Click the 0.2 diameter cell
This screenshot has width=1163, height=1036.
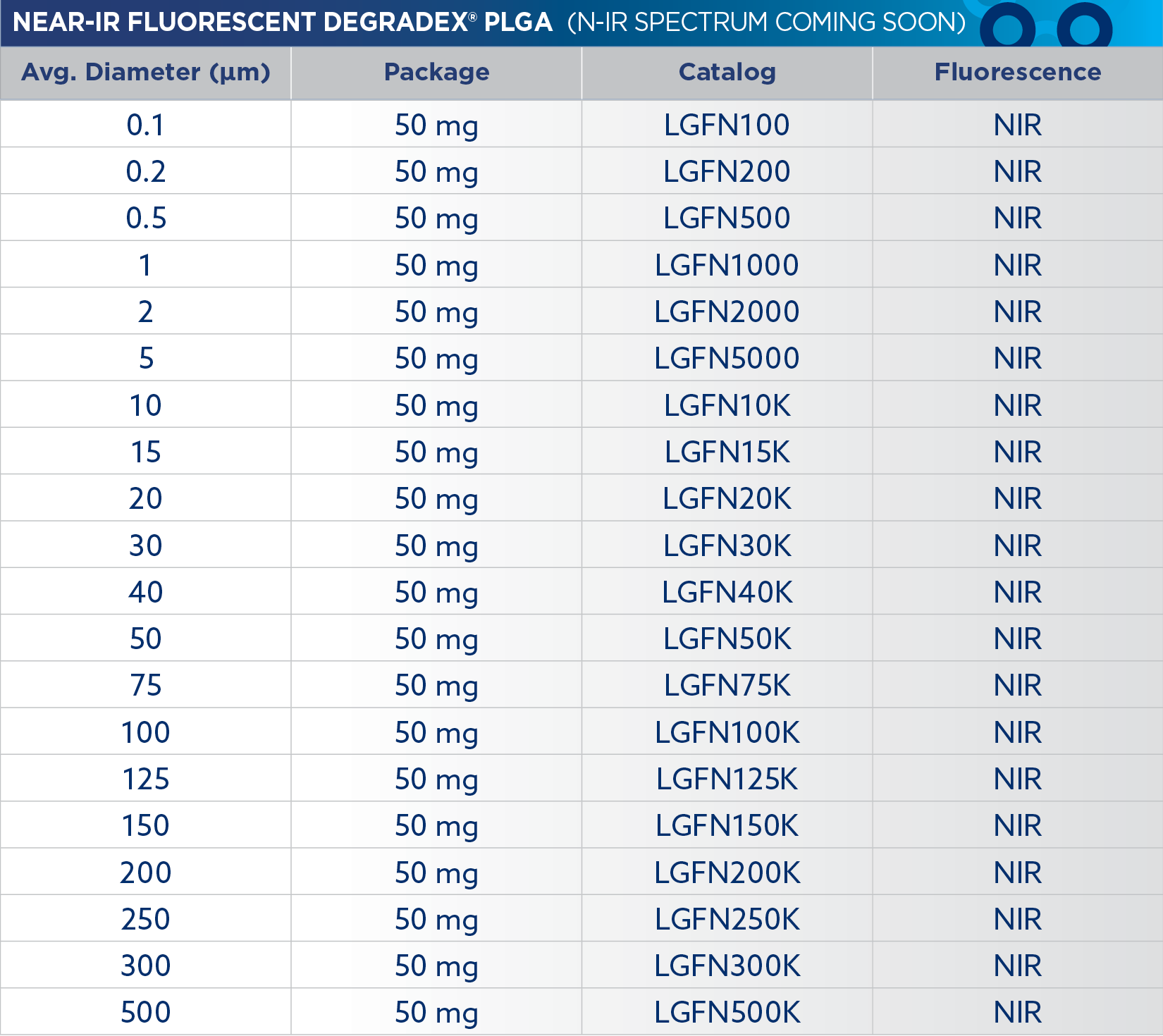click(x=146, y=171)
